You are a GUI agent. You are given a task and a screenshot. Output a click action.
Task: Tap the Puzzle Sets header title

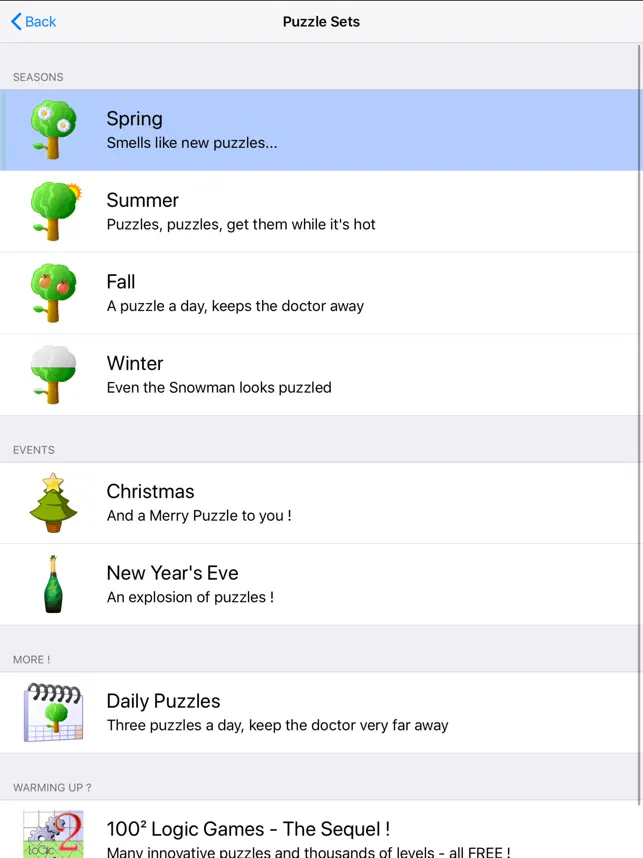tap(321, 21)
